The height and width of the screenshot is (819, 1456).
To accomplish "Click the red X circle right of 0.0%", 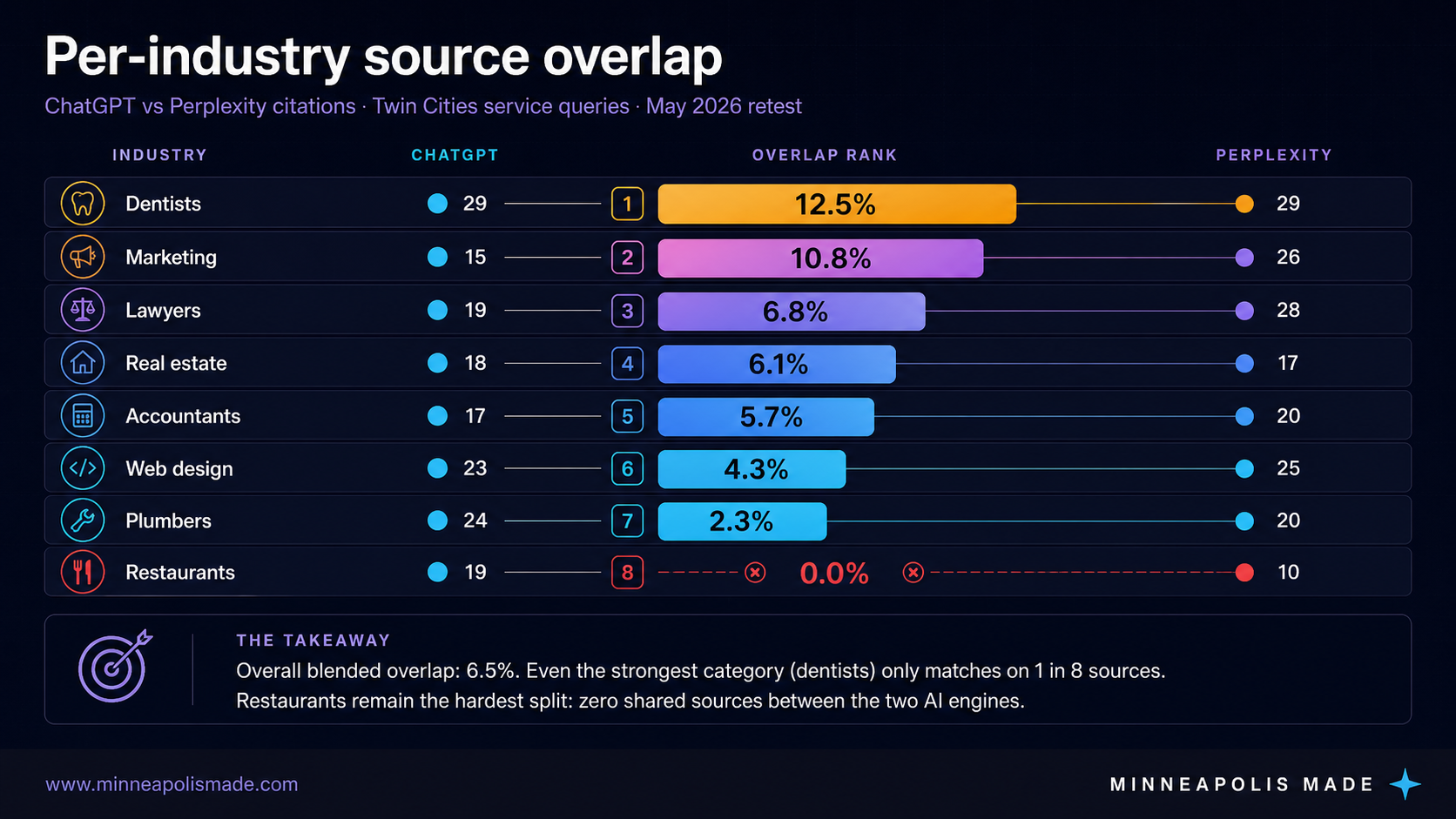I will tap(913, 573).
